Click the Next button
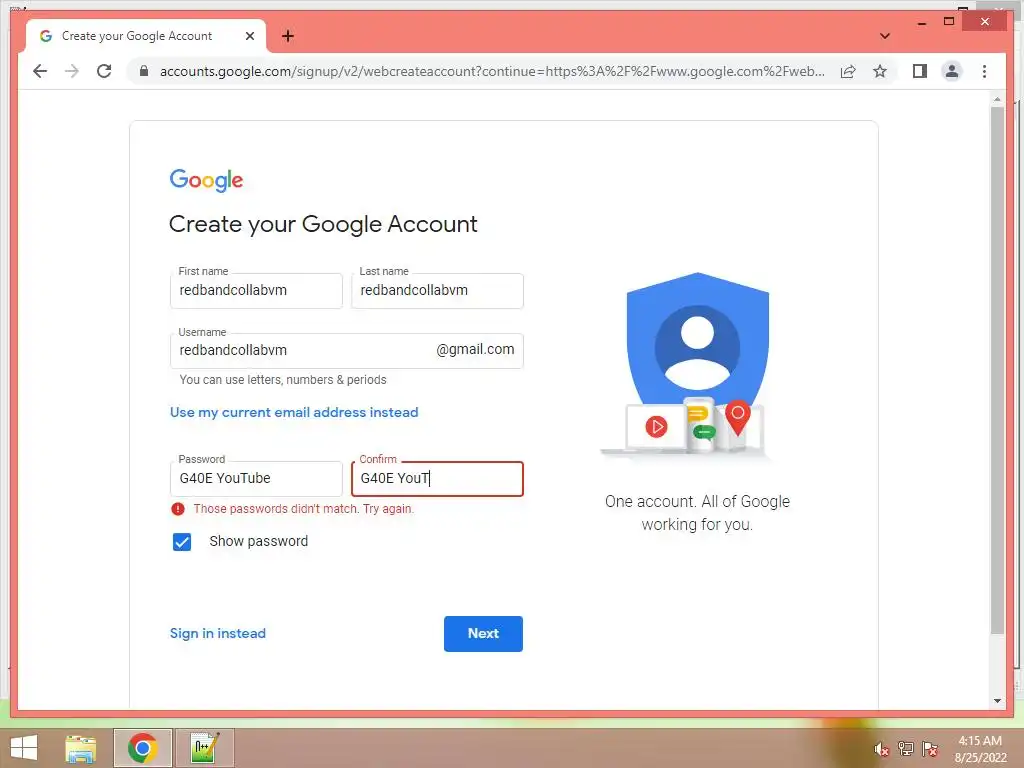The image size is (1024, 768). point(483,633)
